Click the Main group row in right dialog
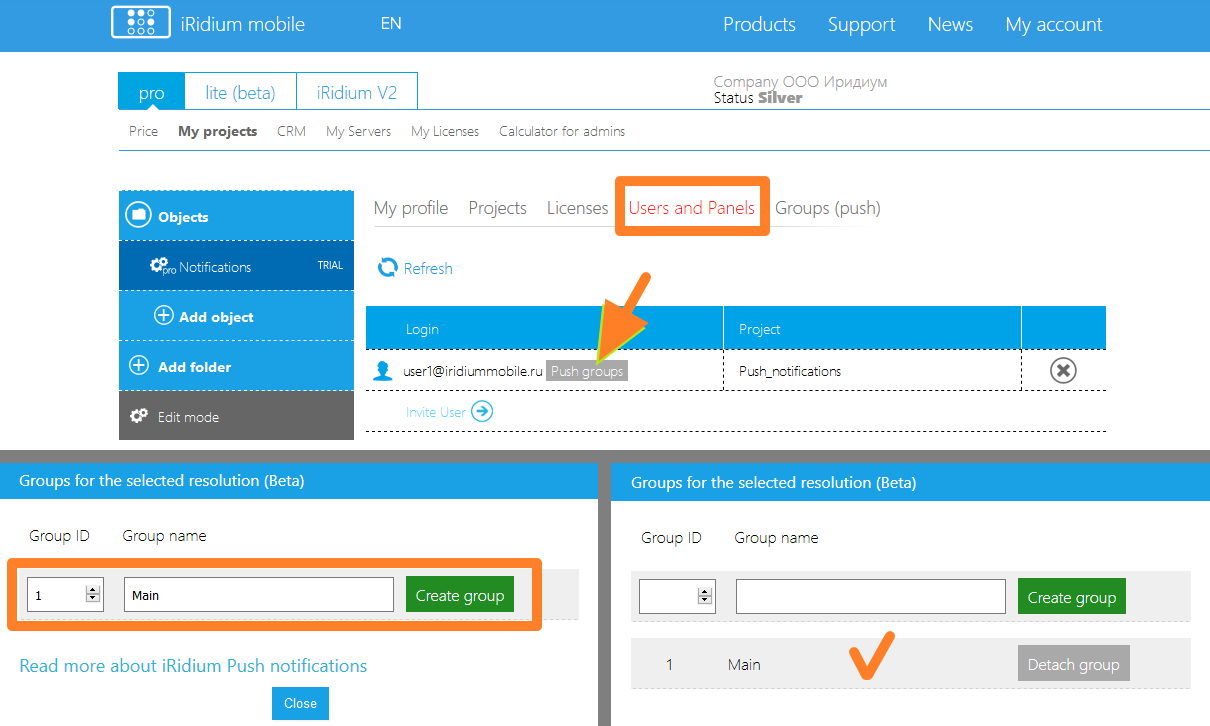Viewport: 1210px width, 726px height. [911, 664]
